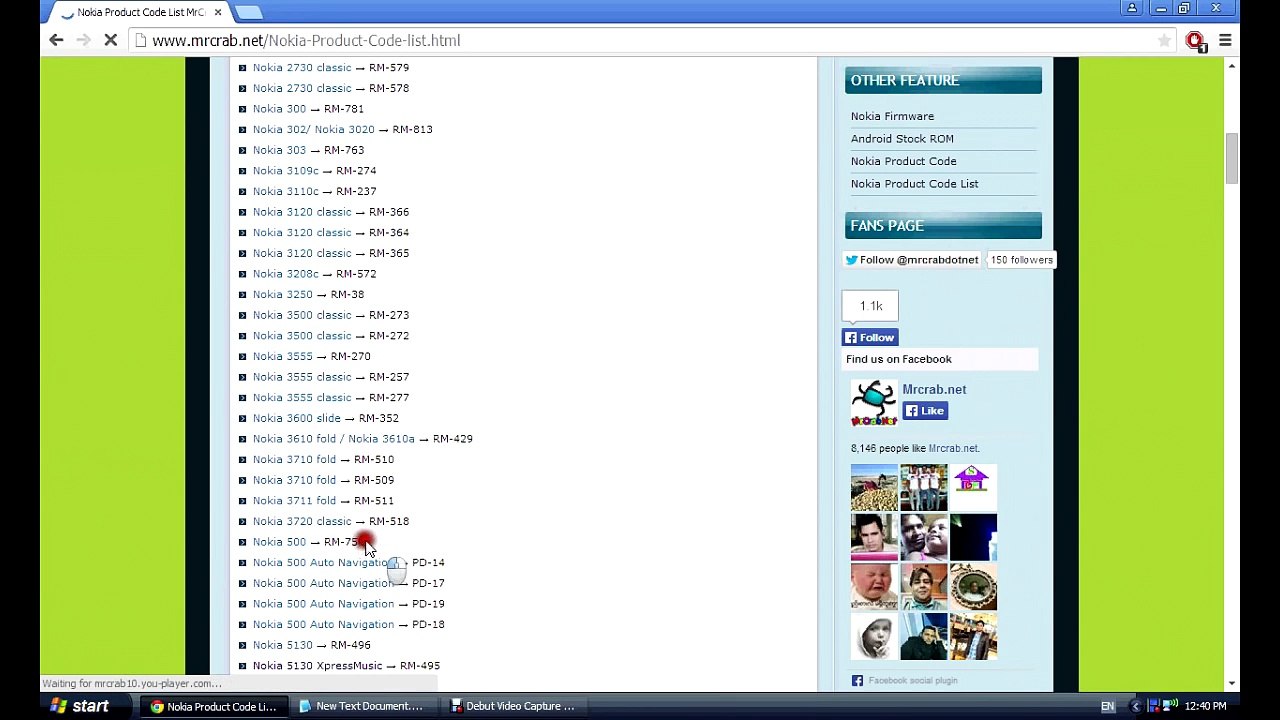Open the Nokia Product Code List sidebar link
The width and height of the screenshot is (1280, 720).
[914, 184]
